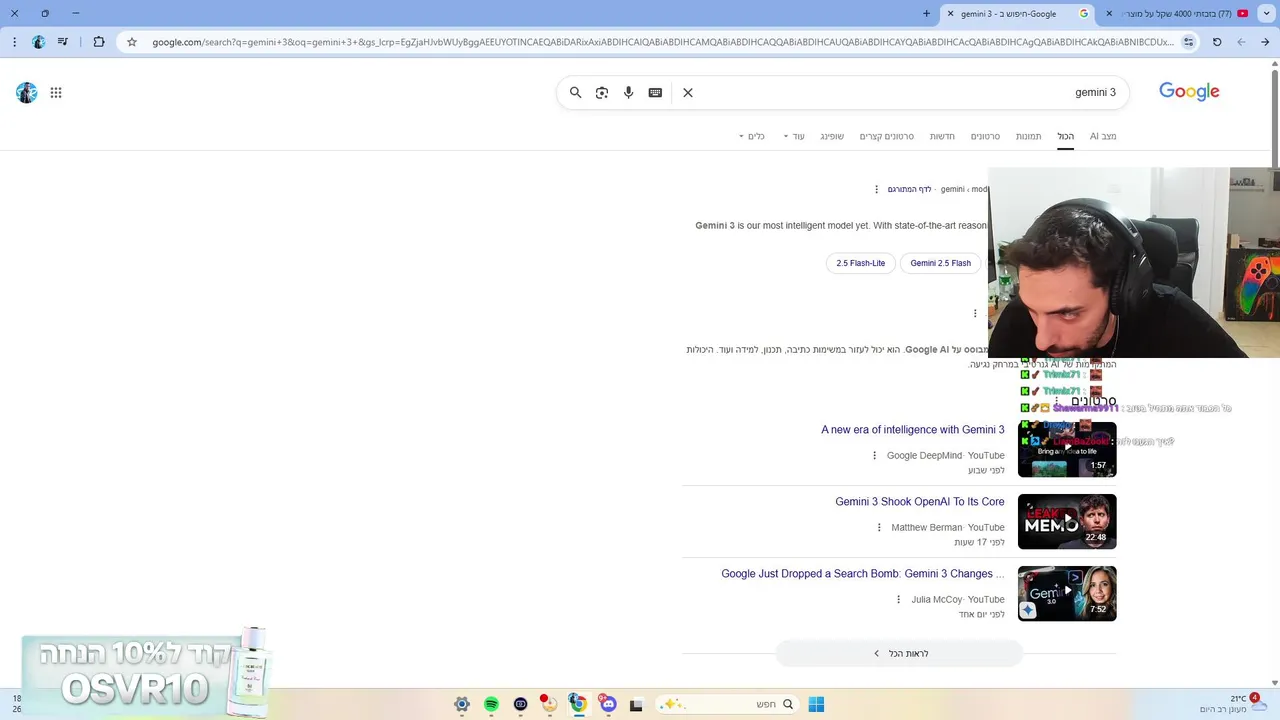The image size is (1280, 720).
Task: Switch to the AI mode tab (מצב AI)
Action: 1103,136
